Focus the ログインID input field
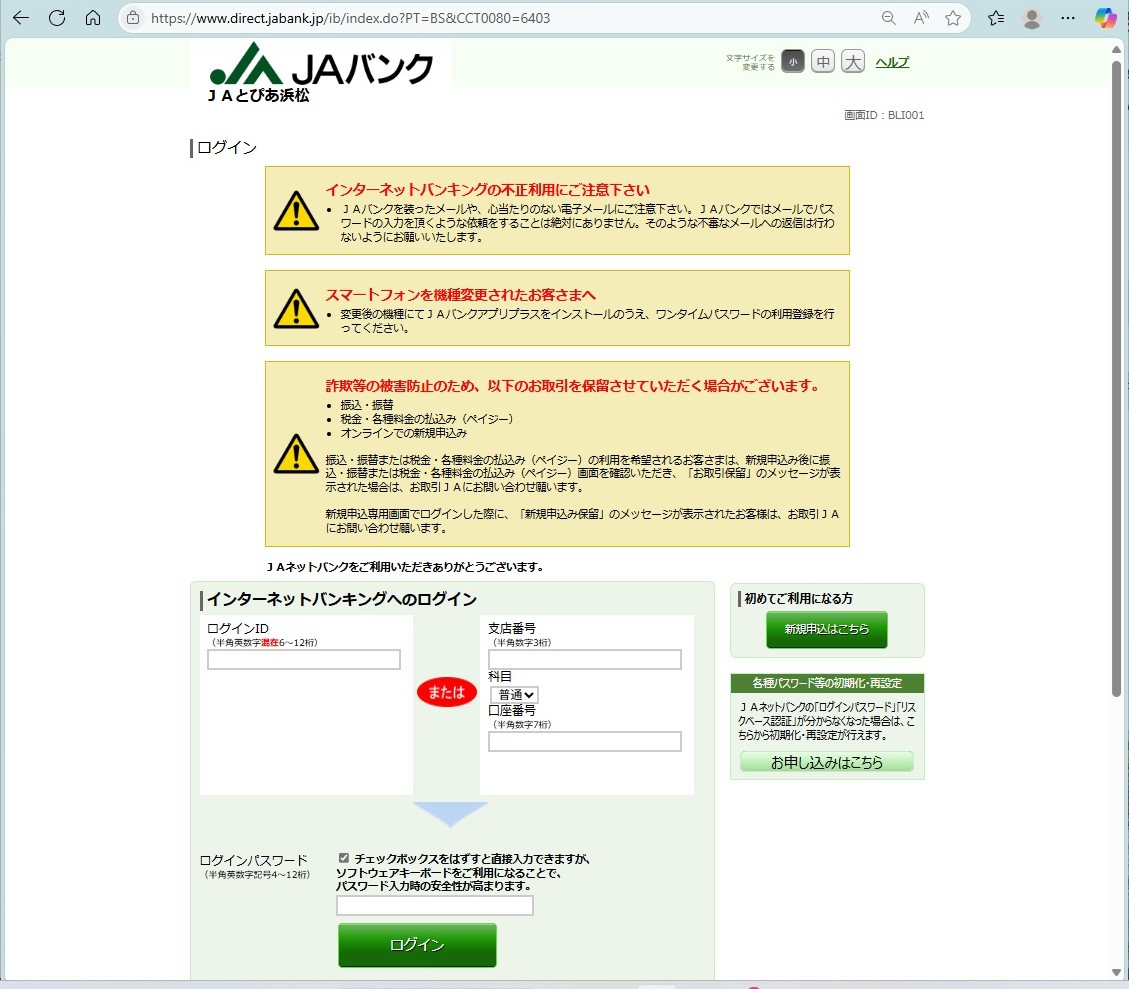This screenshot has width=1129, height=989. click(304, 659)
